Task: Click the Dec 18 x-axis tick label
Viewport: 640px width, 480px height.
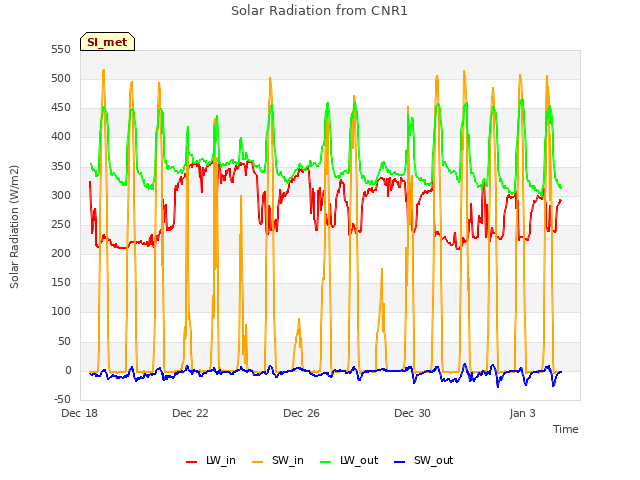Action: click(79, 413)
